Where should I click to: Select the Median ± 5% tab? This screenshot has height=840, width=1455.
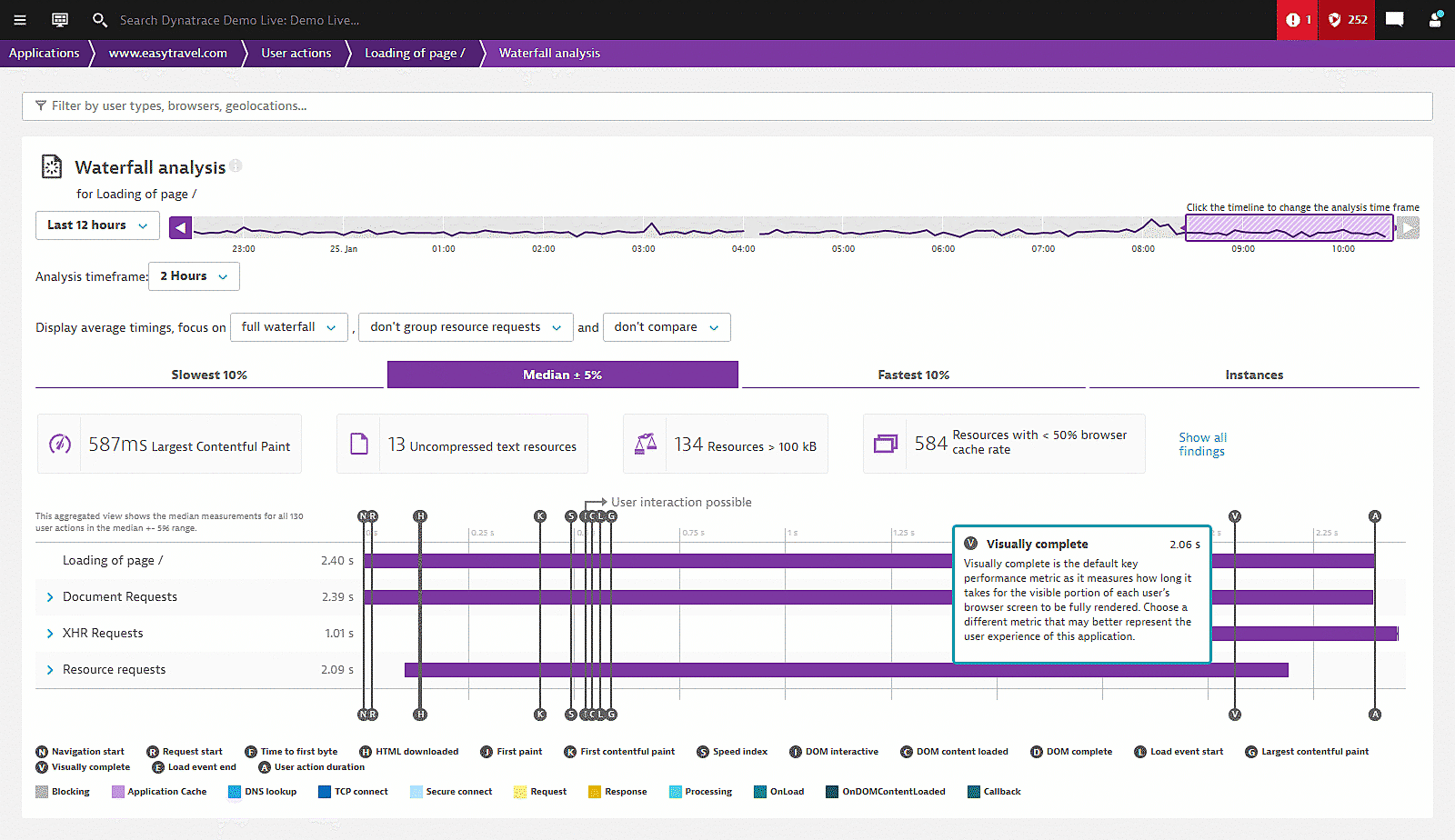563,375
